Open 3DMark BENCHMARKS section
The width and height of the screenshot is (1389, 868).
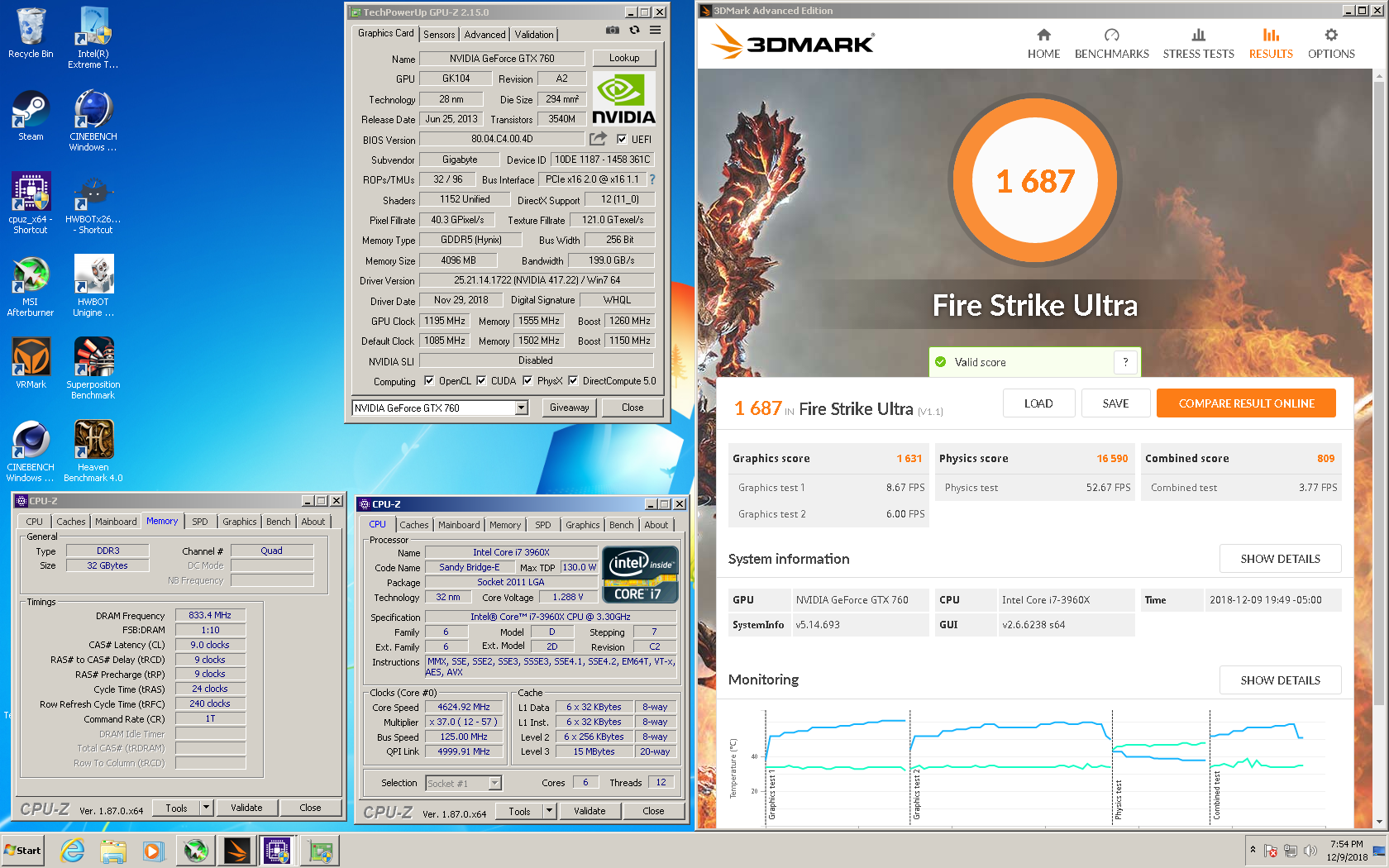tap(1111, 44)
